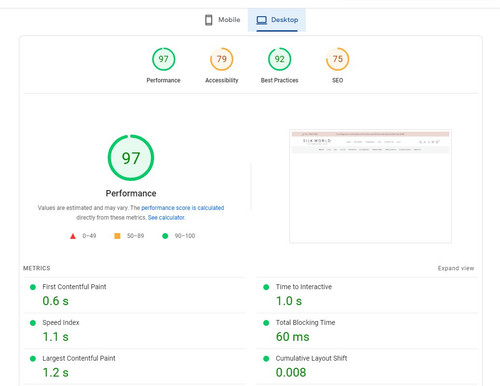Click the Total Blocking Time label
Screen dimensions: 500x386
(x=305, y=322)
